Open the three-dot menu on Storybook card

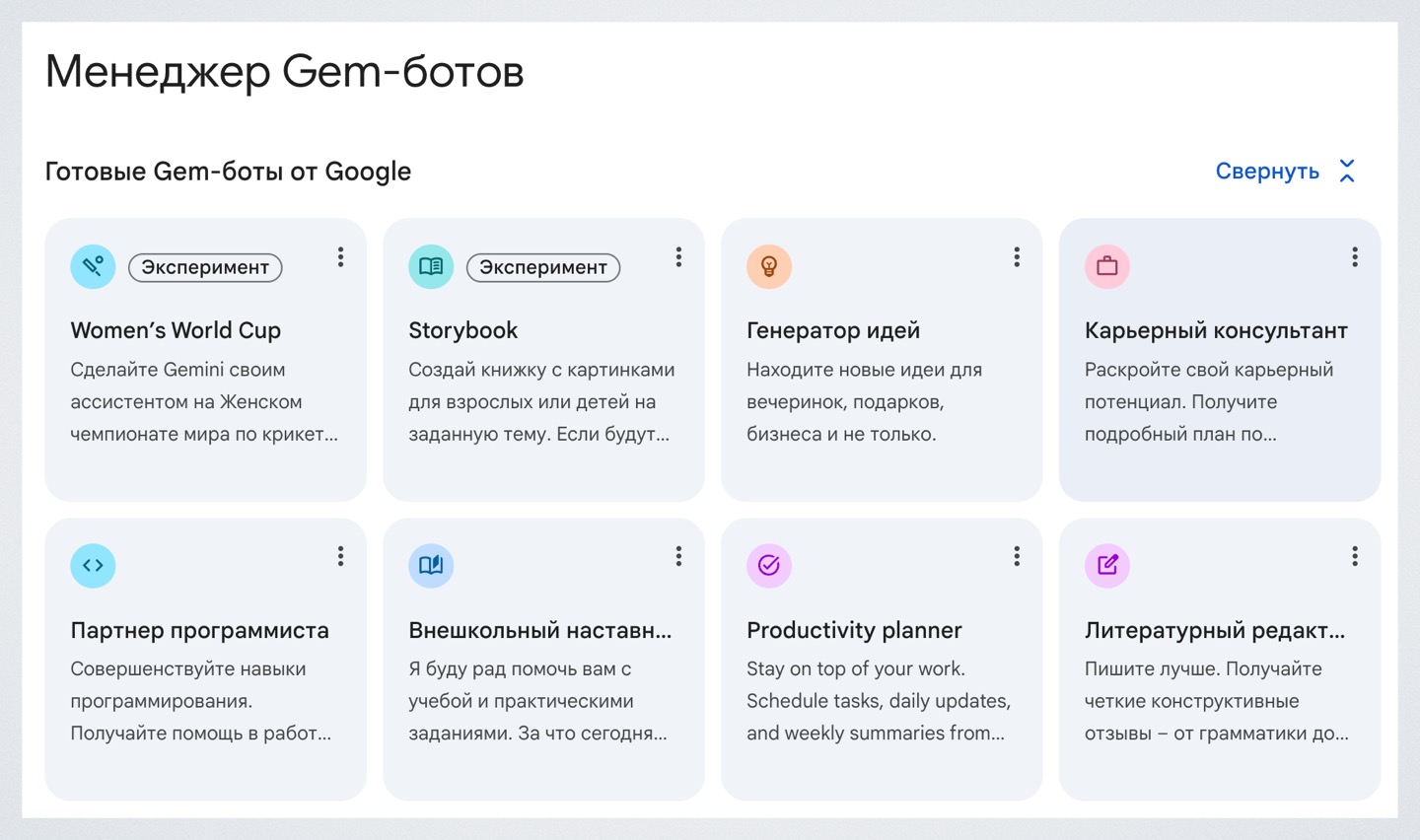click(678, 257)
